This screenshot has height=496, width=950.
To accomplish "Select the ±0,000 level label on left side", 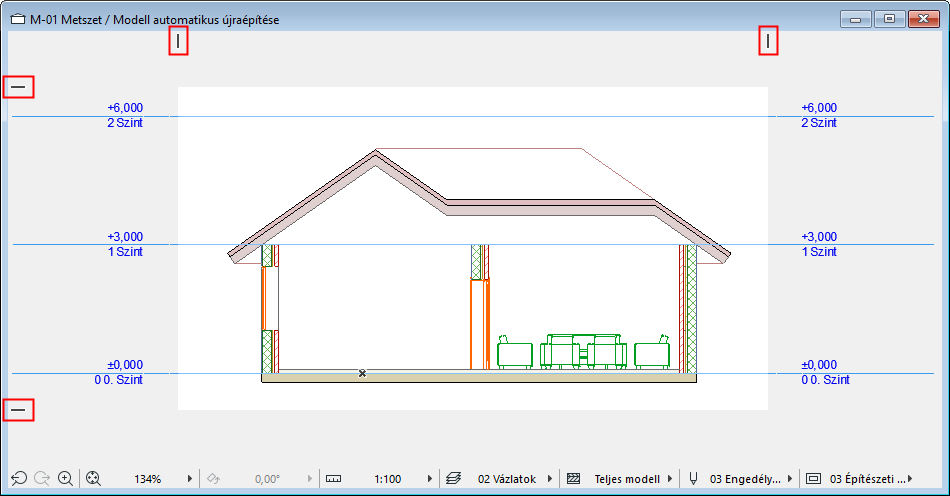I will click(x=125, y=365).
